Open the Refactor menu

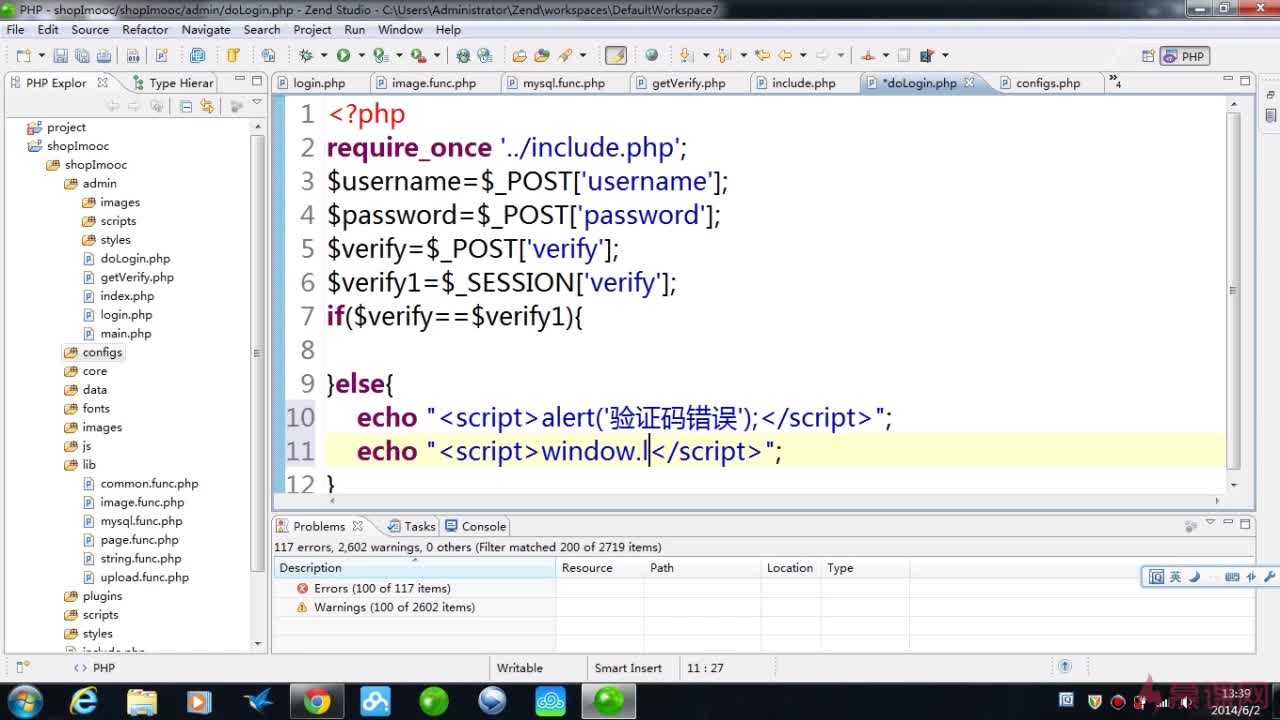145,30
